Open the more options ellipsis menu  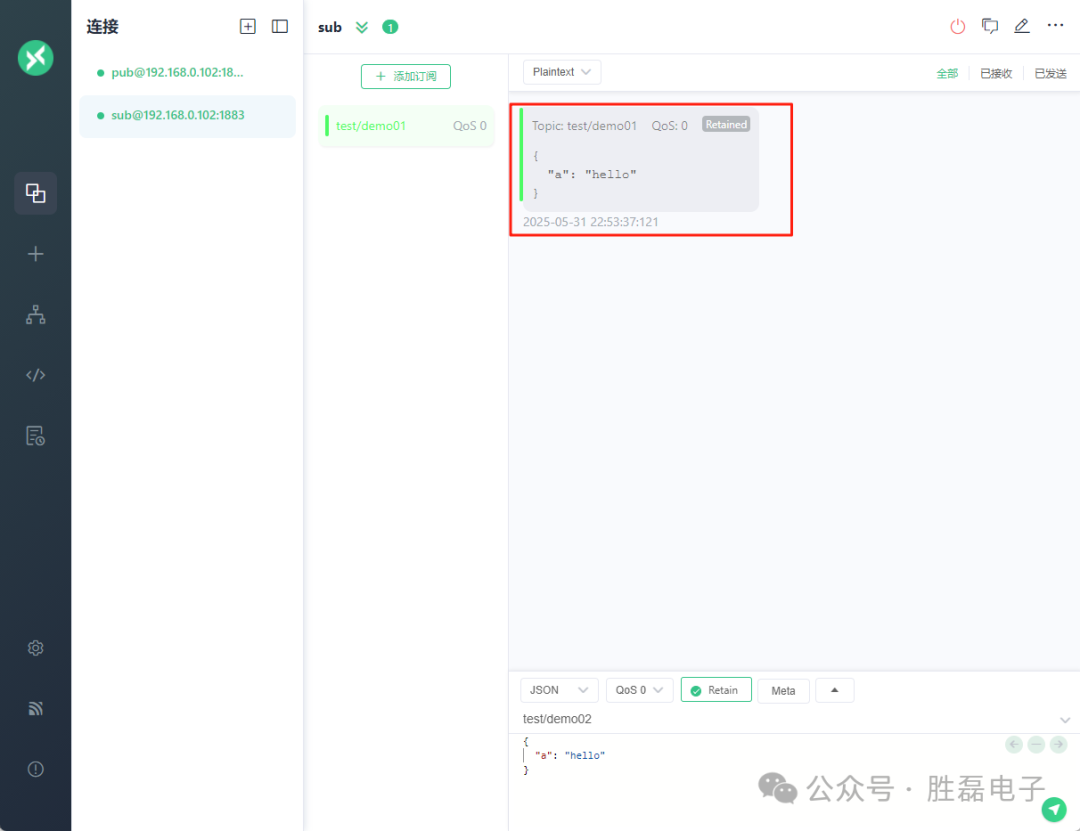tap(1055, 25)
